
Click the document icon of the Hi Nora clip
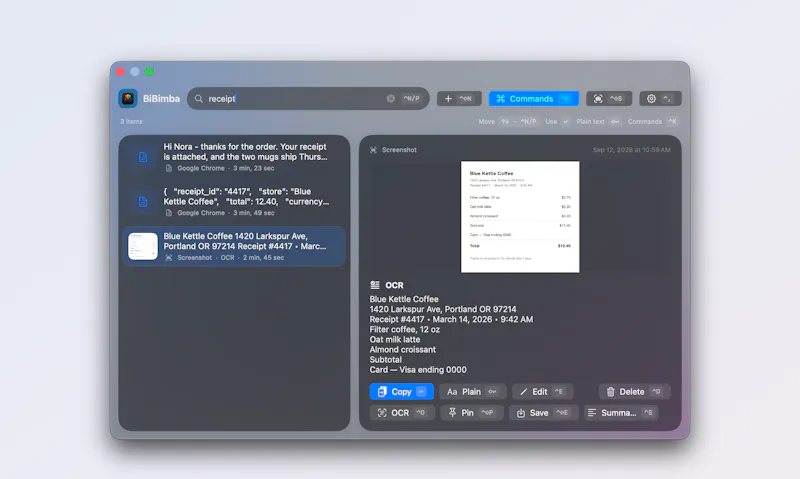coord(143,157)
